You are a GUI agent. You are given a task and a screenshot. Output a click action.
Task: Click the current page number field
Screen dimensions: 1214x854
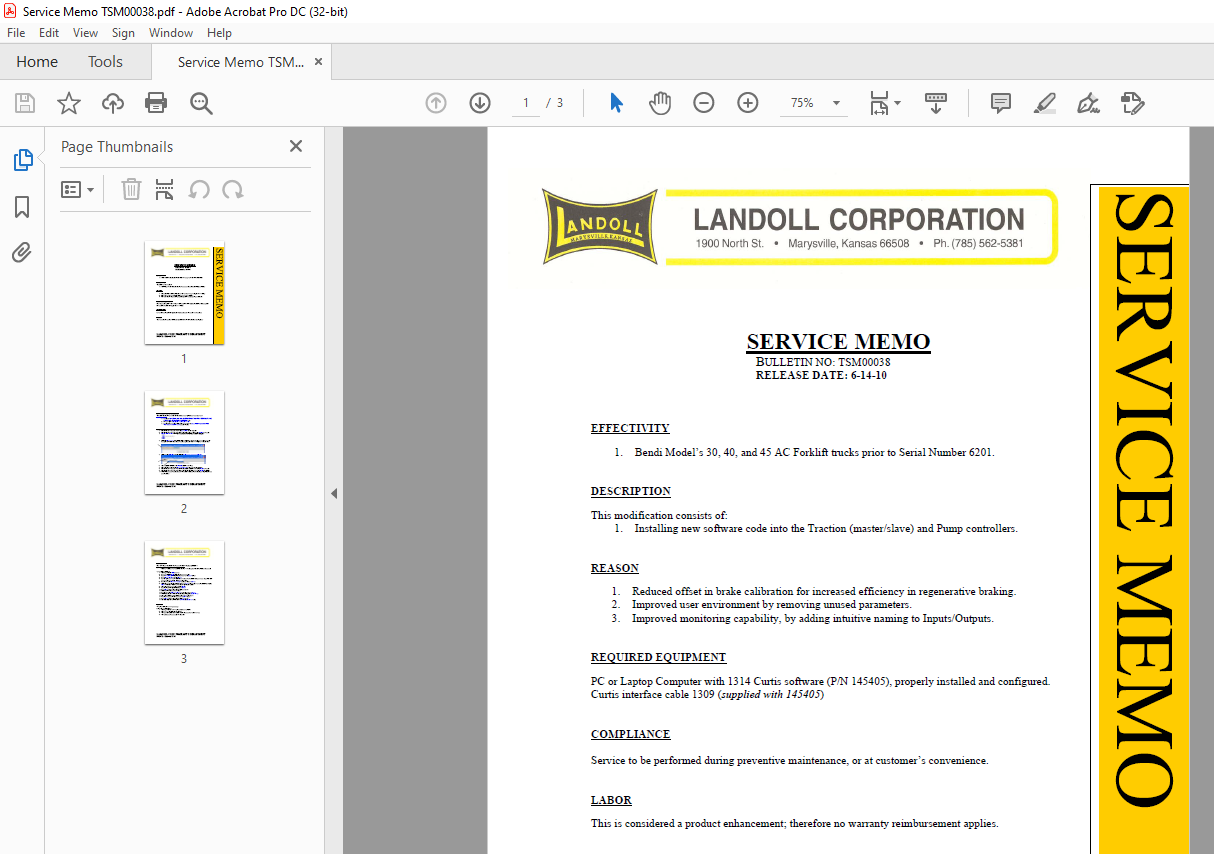point(526,103)
